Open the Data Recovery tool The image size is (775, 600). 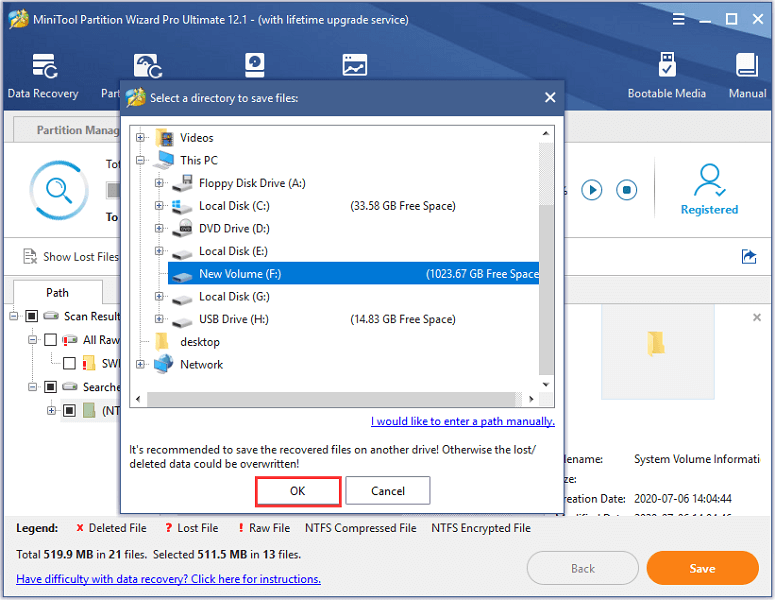(43, 76)
